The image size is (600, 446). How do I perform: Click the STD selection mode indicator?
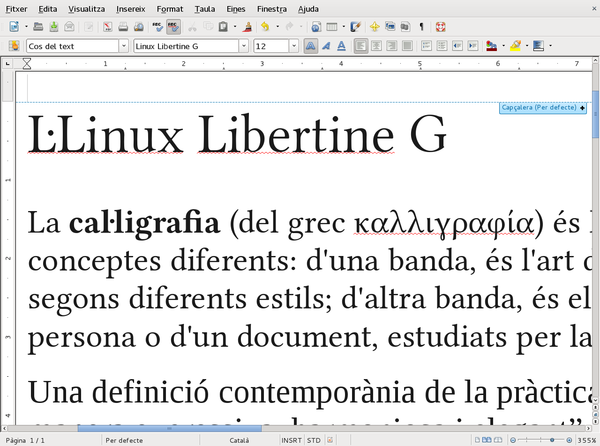pyautogui.click(x=314, y=440)
